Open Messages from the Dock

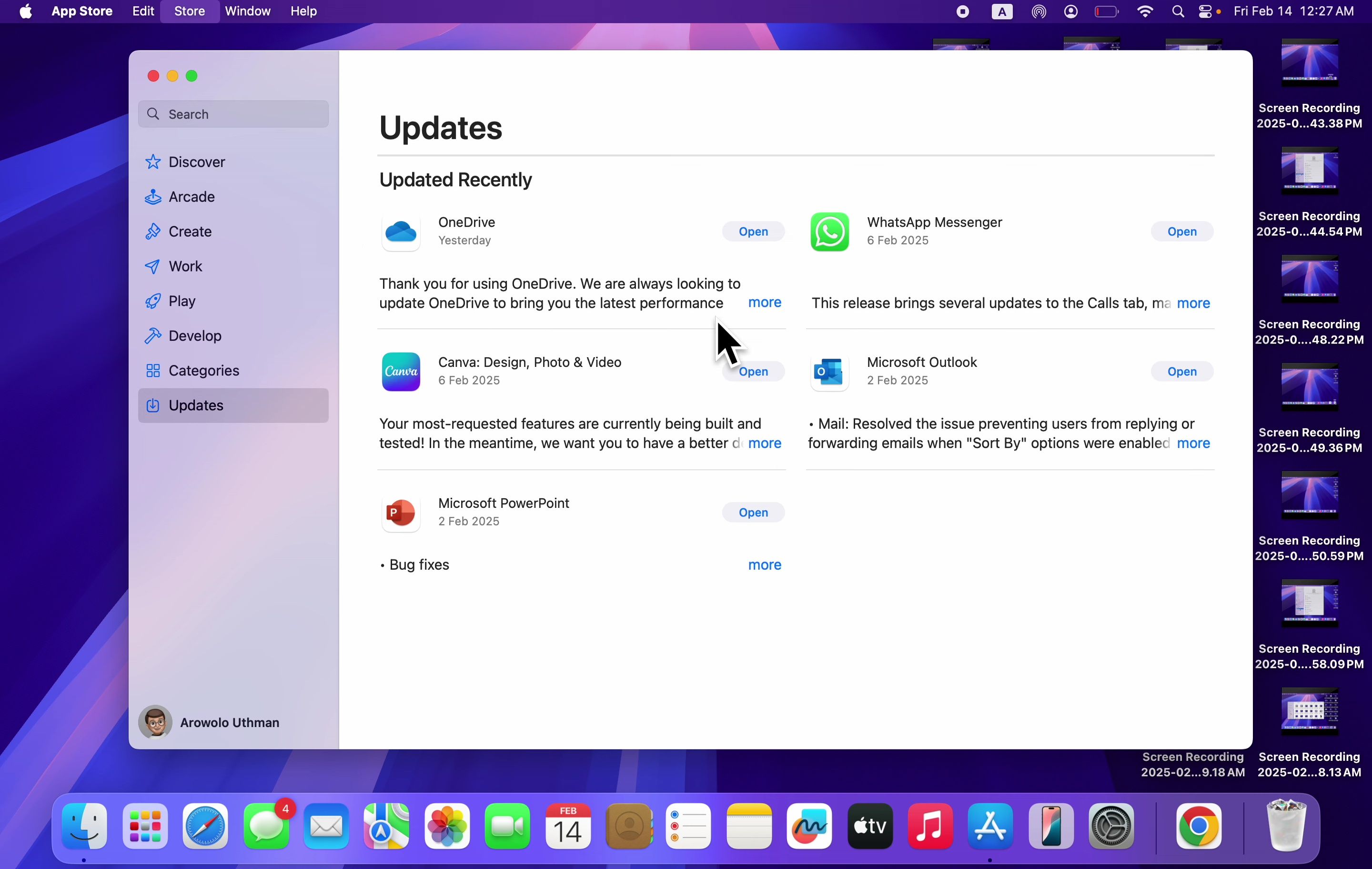coord(266,826)
